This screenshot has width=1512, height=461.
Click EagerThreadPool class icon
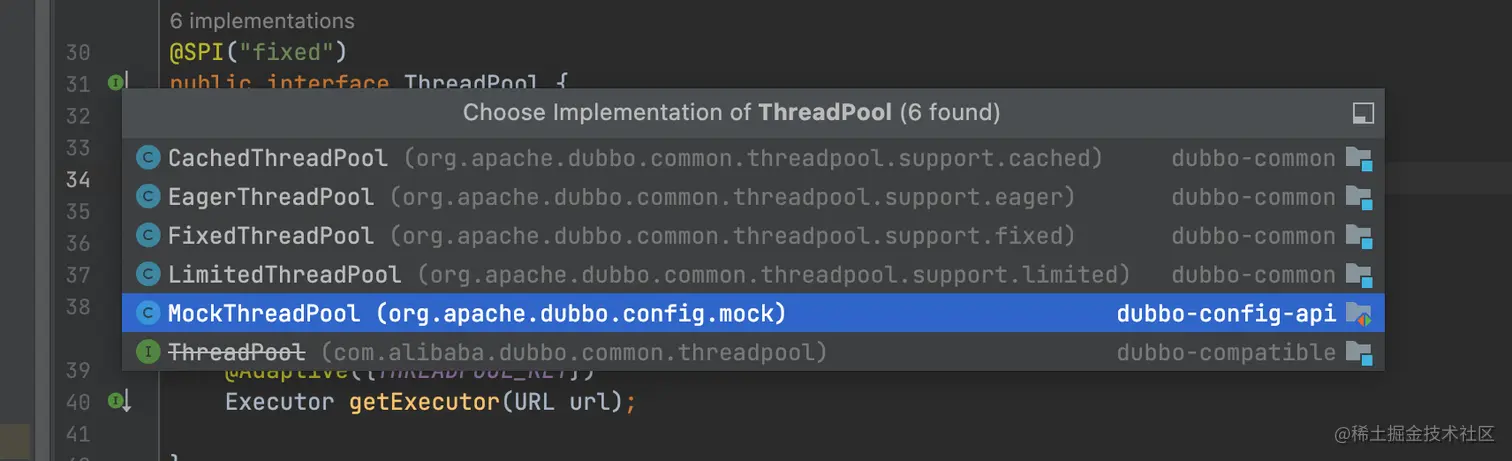(148, 197)
